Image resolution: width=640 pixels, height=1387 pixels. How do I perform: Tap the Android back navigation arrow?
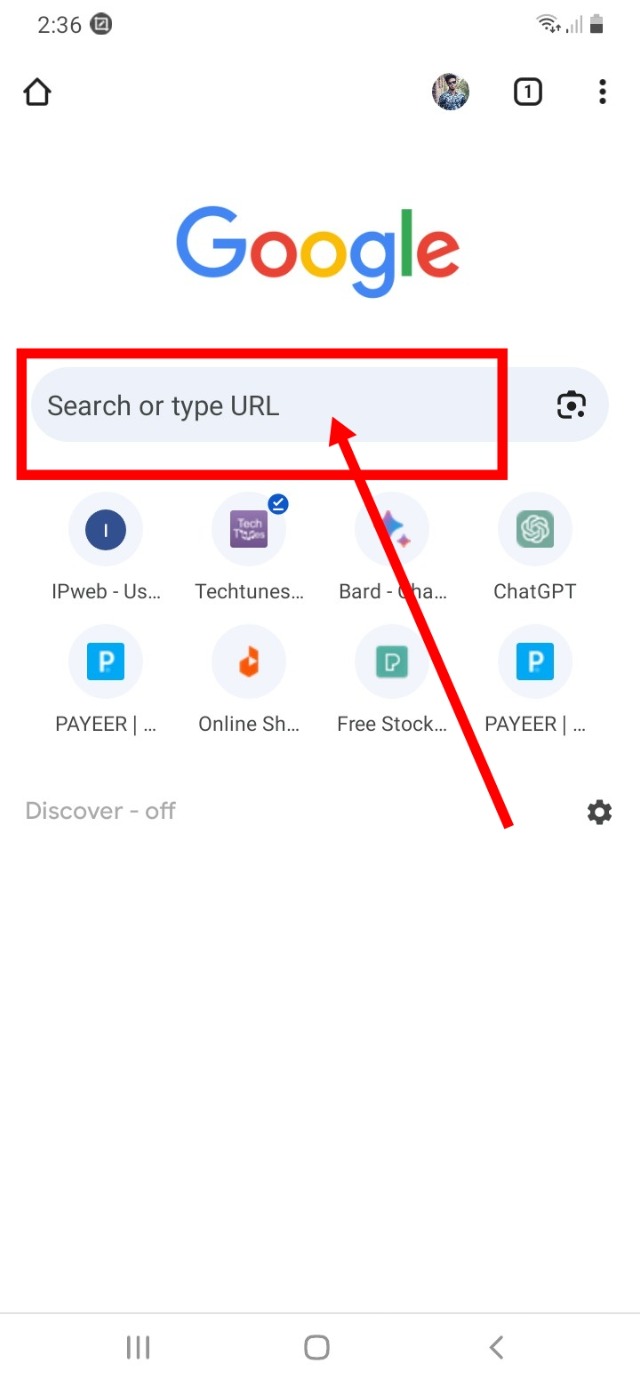pos(496,1347)
